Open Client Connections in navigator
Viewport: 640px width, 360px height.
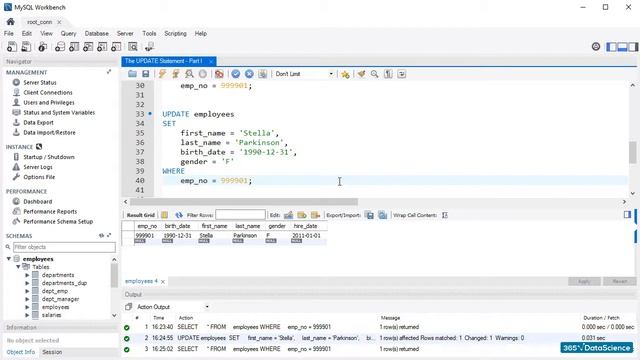48,93
